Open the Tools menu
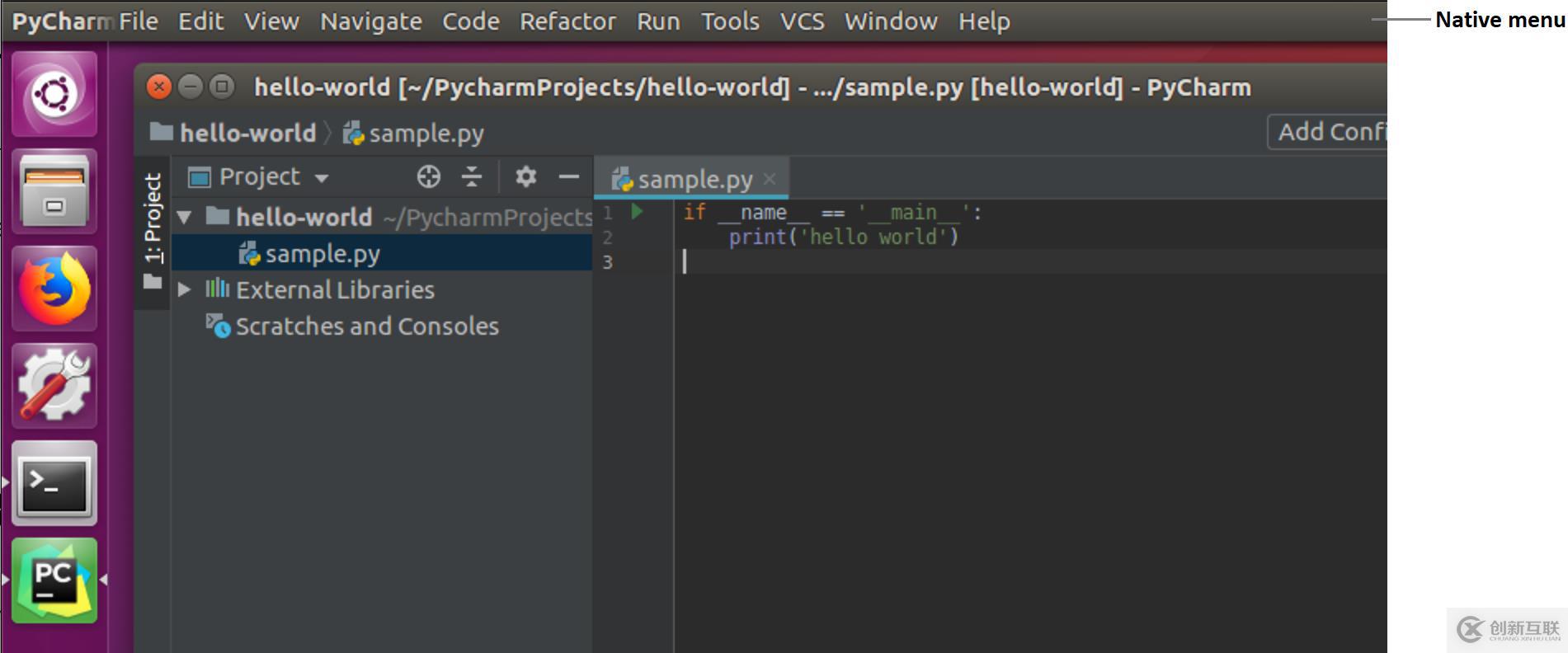 (730, 21)
